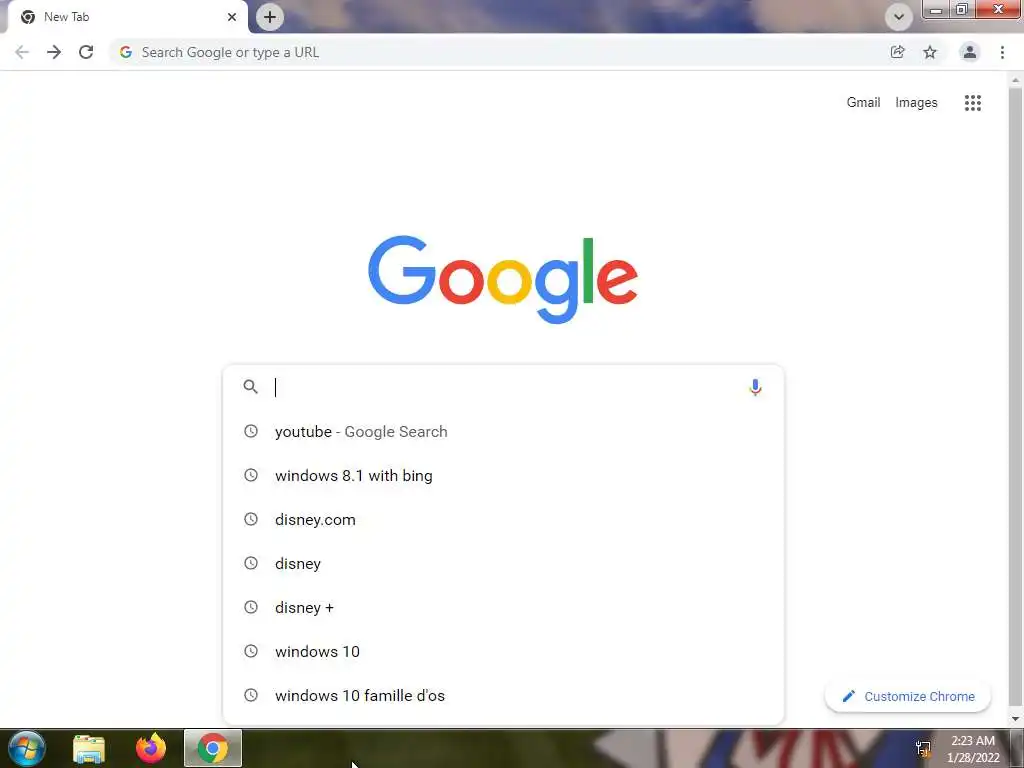Expand the tab search dropdown arrow

point(899,17)
